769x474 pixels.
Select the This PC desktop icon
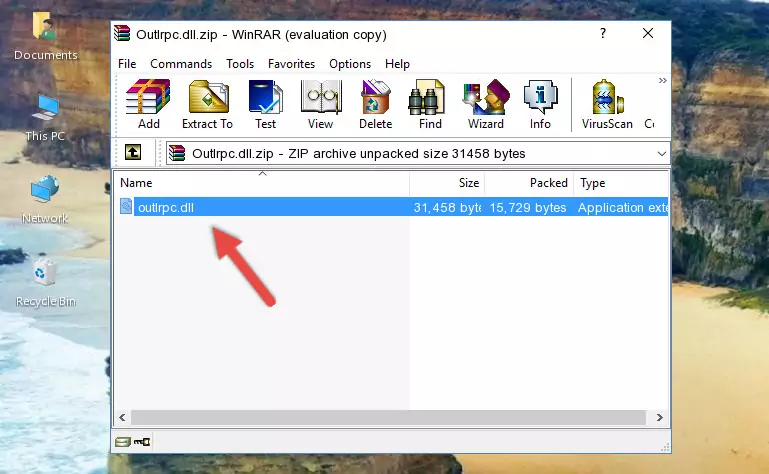tap(45, 118)
